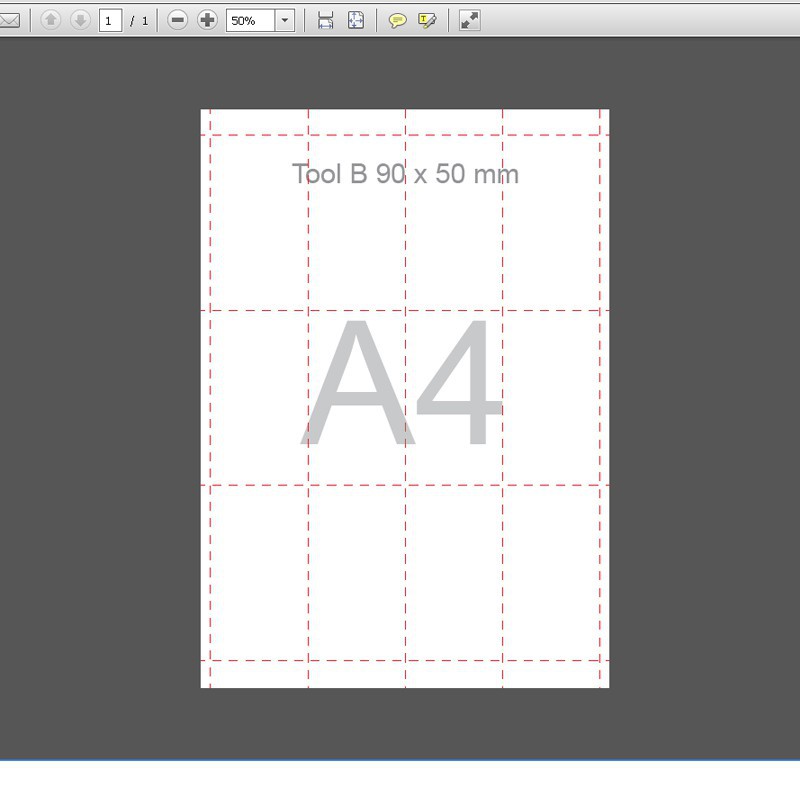Go to previous page arrow
This screenshot has width=800, height=800.
click(x=51, y=20)
